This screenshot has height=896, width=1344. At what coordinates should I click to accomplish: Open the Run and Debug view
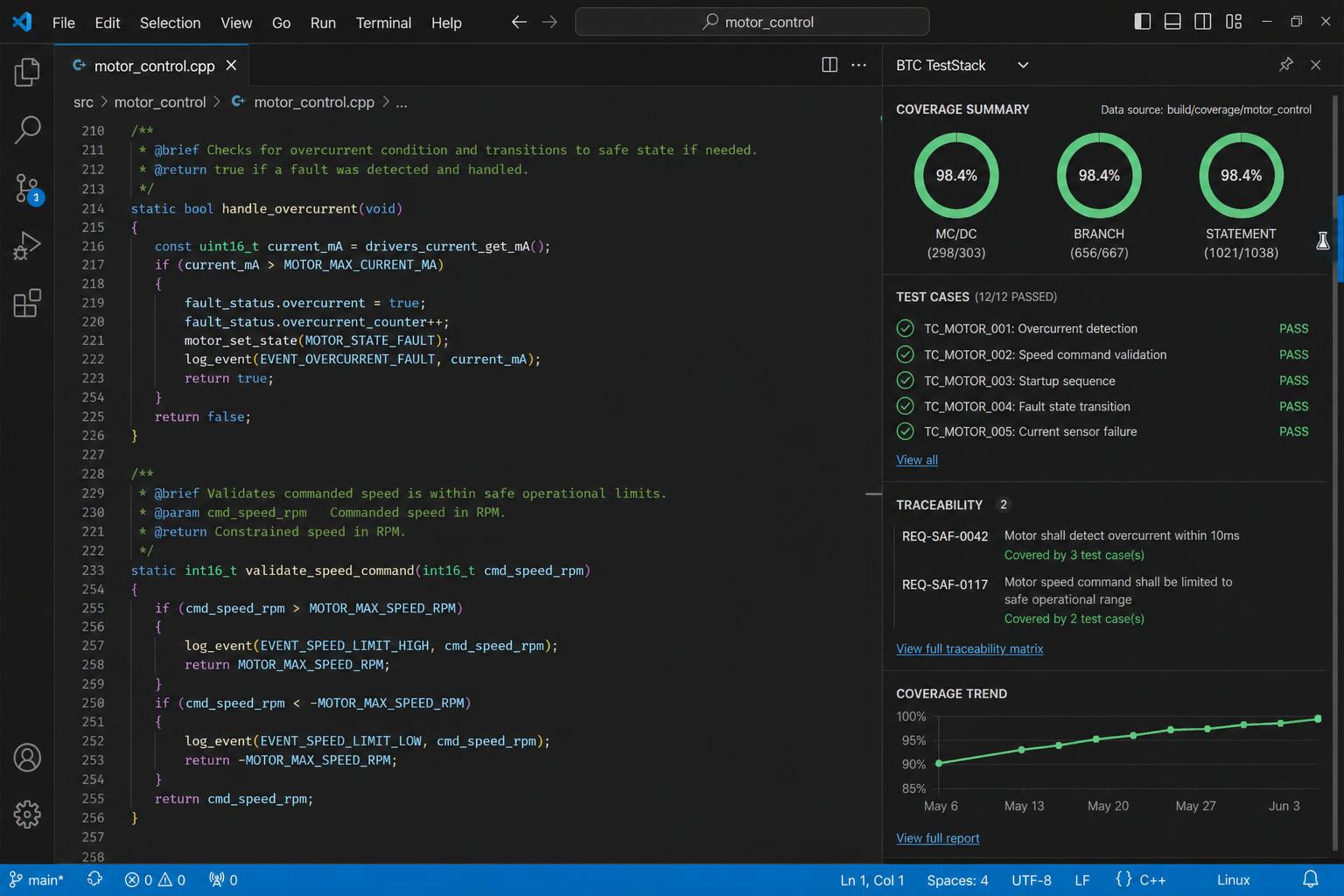(27, 246)
